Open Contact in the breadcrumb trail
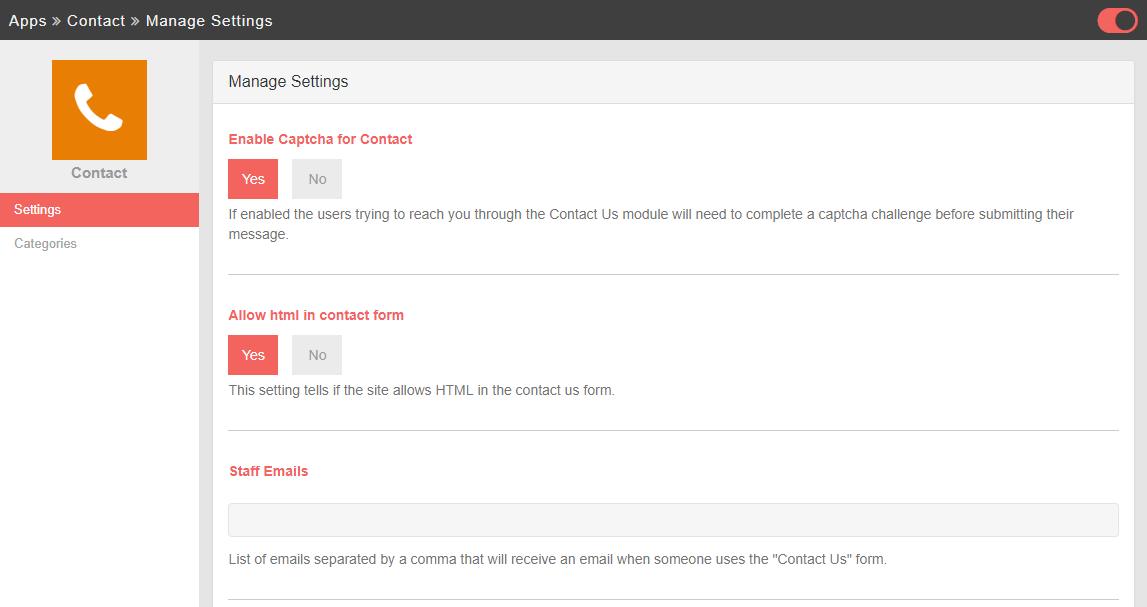The image size is (1147, 607). point(96,20)
